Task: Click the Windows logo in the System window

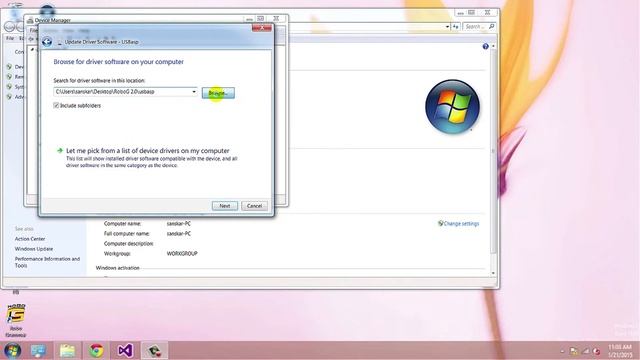Action: 452,107
